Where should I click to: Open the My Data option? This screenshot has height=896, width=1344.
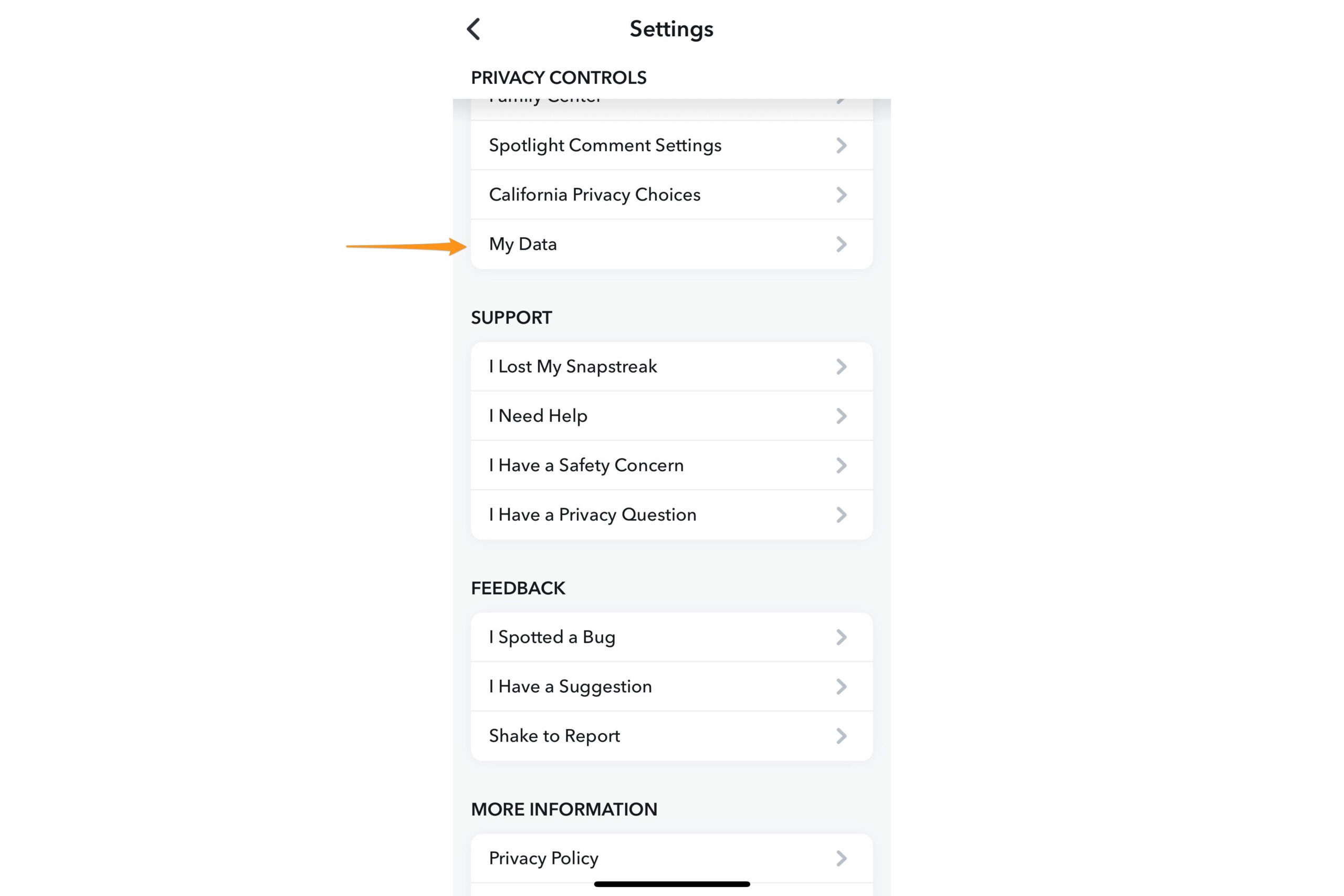click(x=523, y=244)
